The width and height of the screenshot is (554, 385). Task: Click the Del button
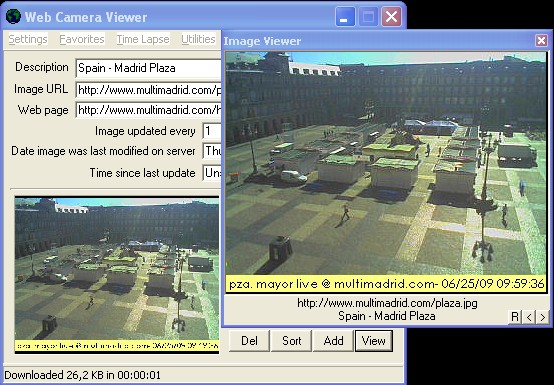tap(249, 341)
